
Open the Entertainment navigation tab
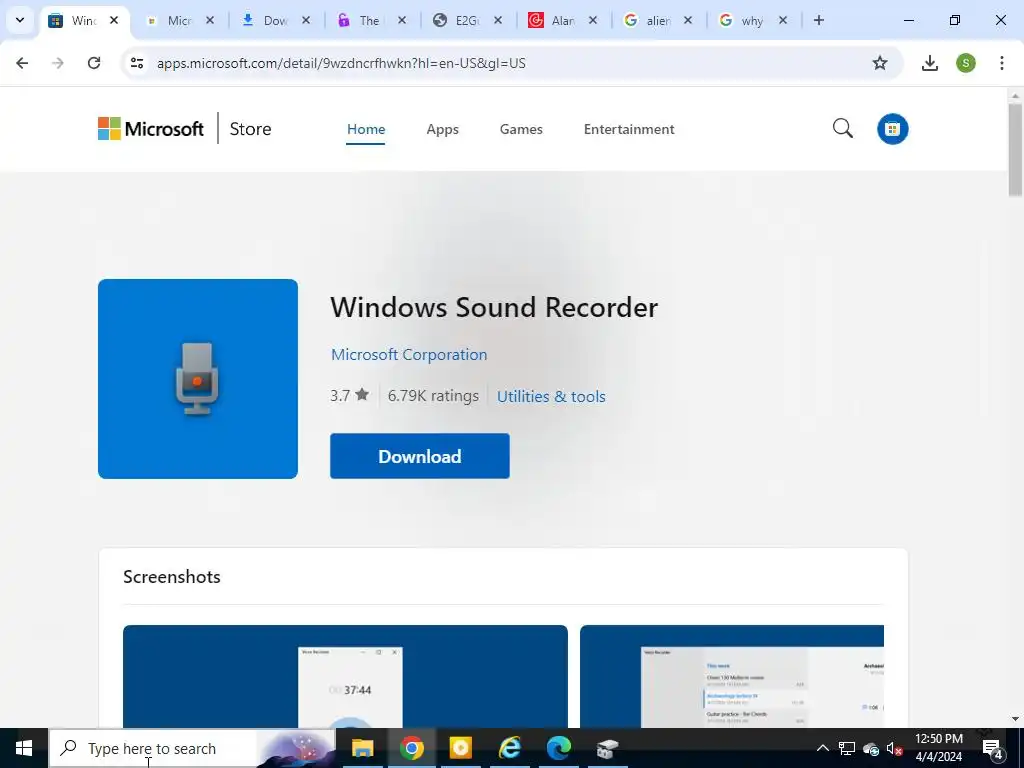(629, 129)
